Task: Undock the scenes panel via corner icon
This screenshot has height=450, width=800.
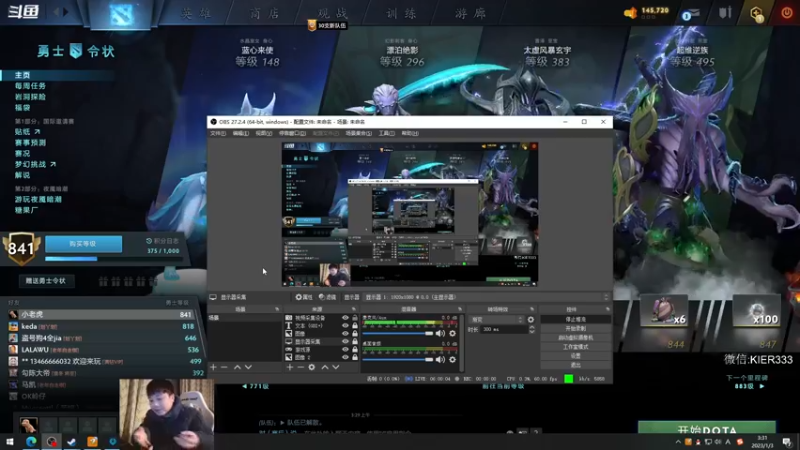Action: coord(277,309)
